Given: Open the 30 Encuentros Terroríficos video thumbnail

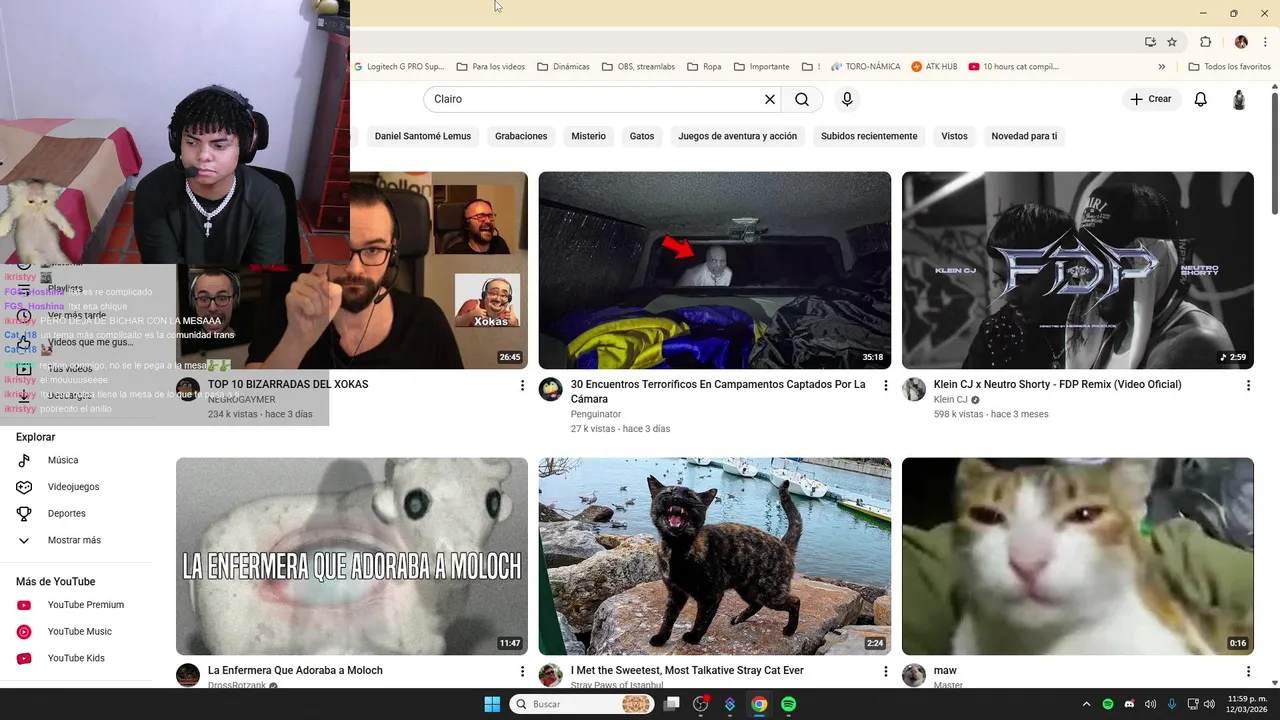Looking at the screenshot, I should point(715,270).
